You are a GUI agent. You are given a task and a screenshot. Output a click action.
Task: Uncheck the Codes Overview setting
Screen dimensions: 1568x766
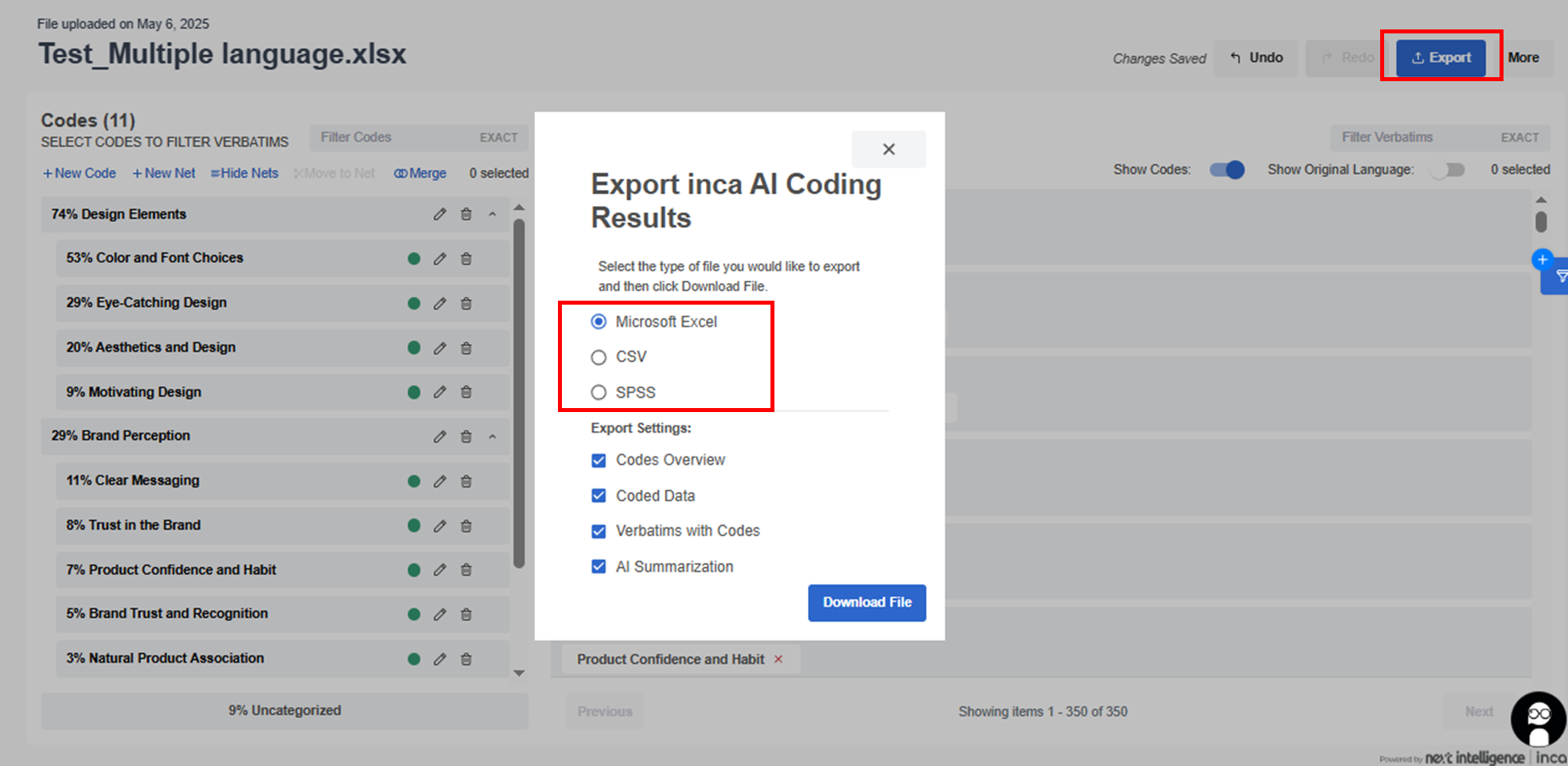coord(599,461)
